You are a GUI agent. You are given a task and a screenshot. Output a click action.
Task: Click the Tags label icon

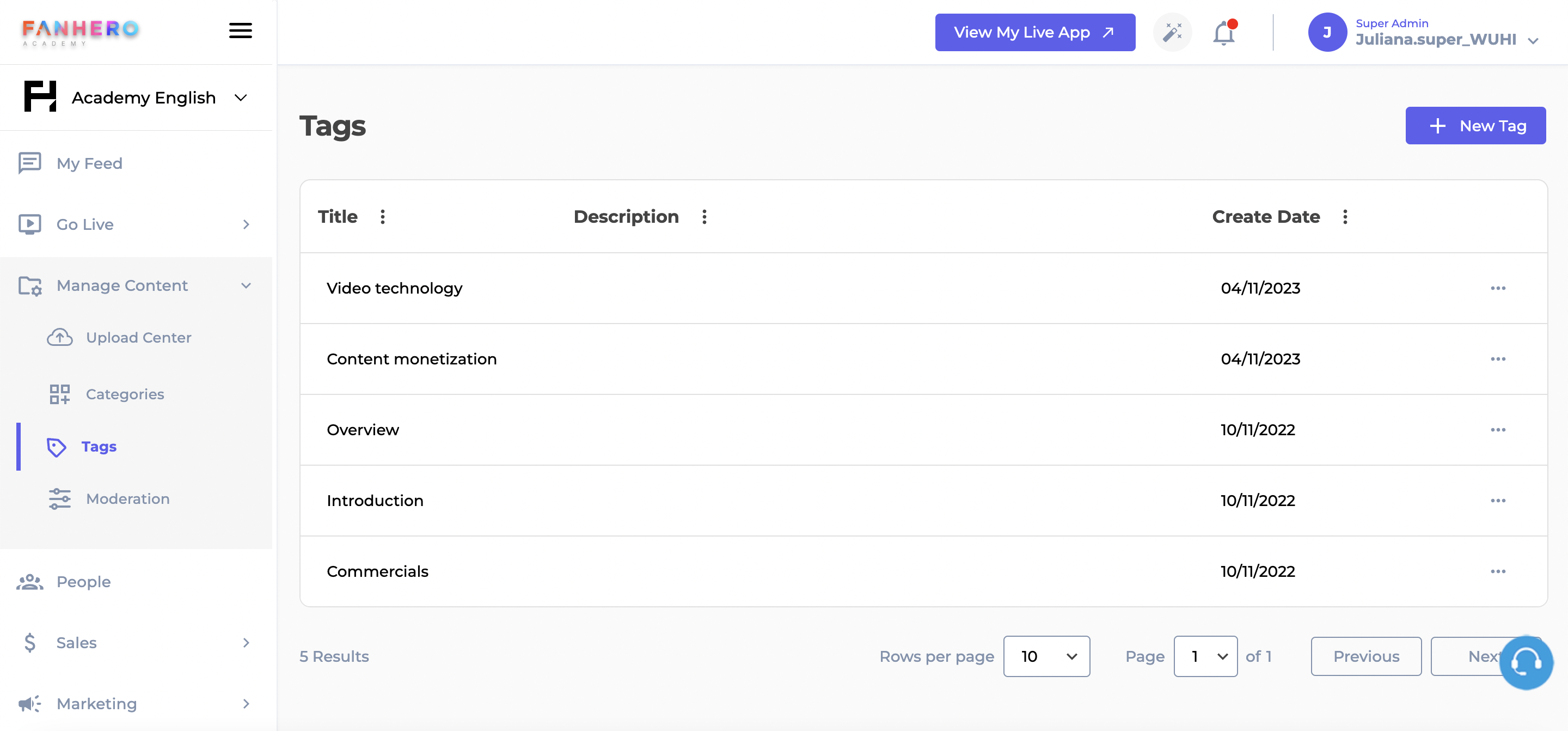pos(57,447)
